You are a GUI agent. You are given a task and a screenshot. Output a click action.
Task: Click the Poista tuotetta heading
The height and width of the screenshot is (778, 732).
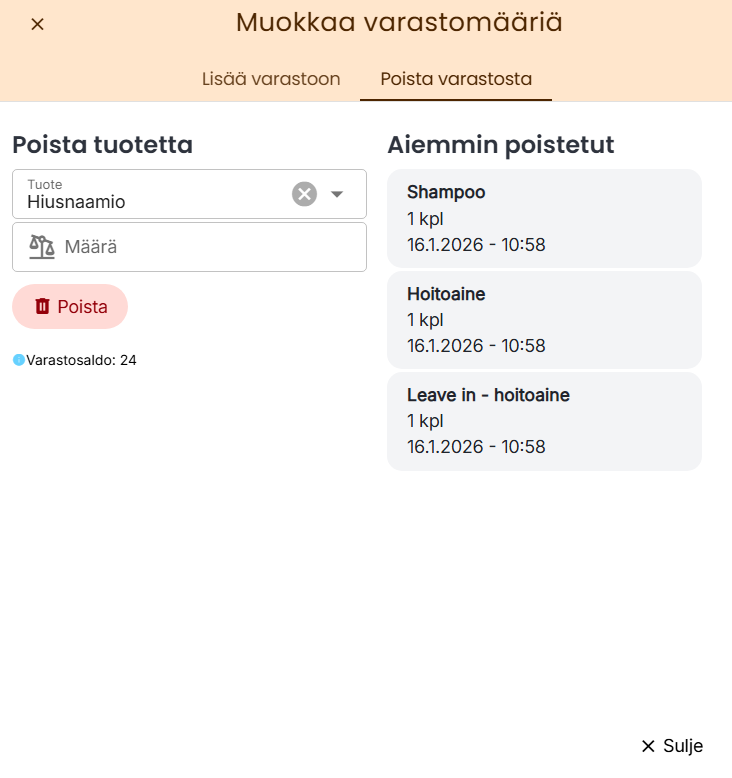[102, 145]
